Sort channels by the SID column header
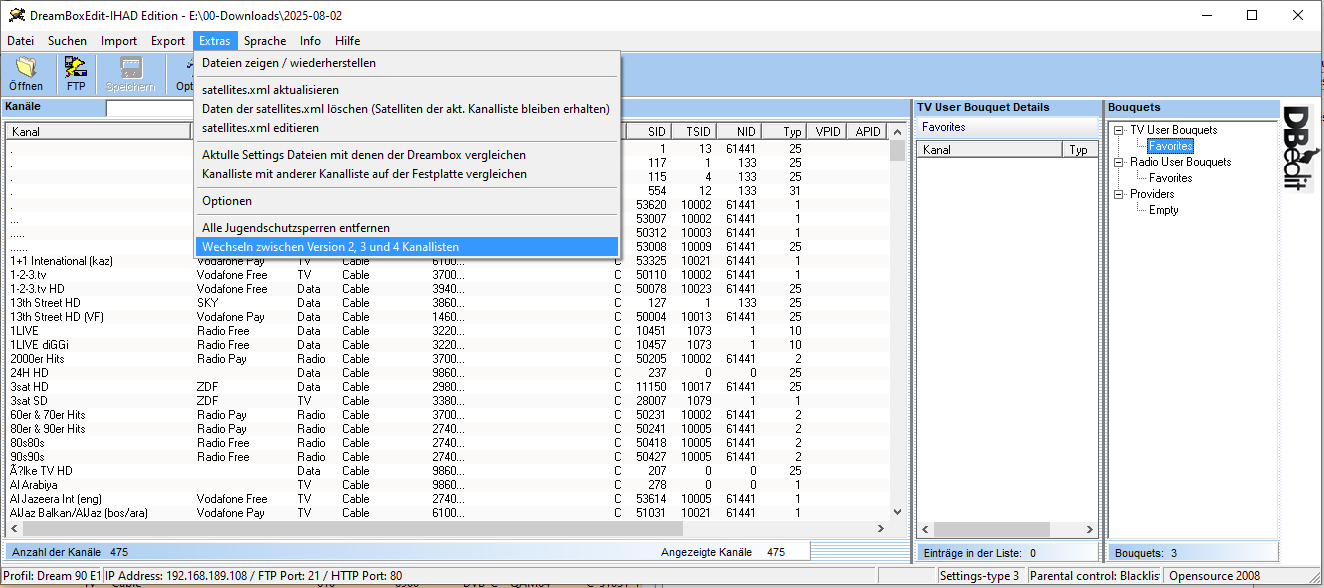The image size is (1324, 588). tap(648, 132)
